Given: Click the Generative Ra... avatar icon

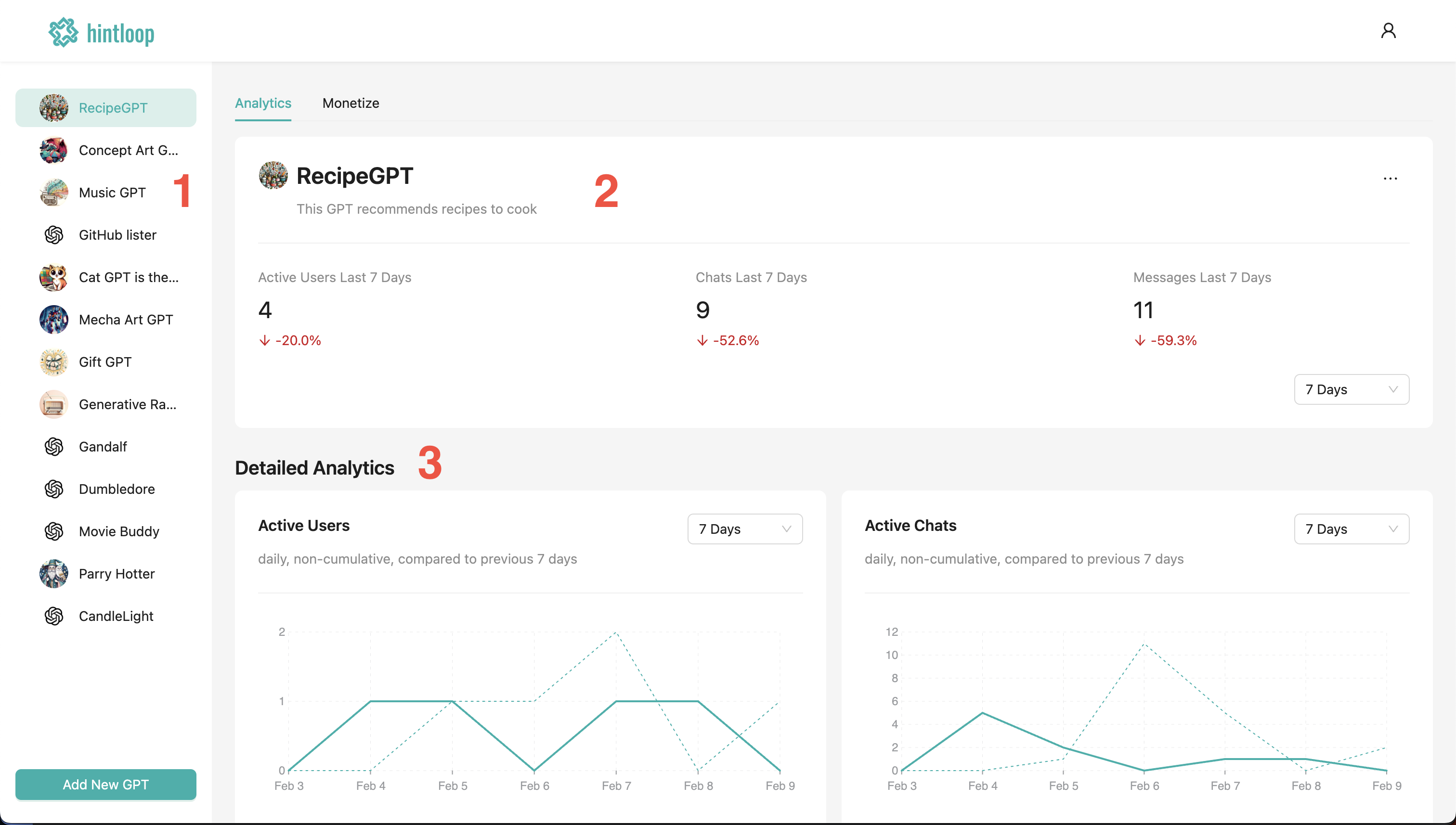Looking at the screenshot, I should [54, 404].
